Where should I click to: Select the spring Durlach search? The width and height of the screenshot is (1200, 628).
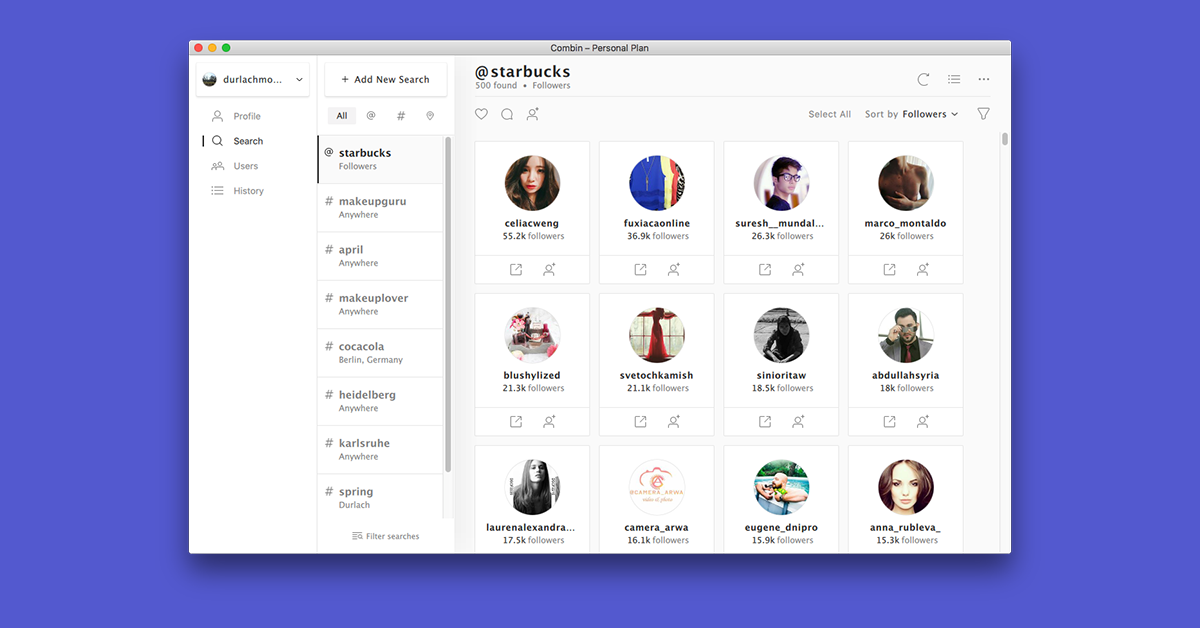381,497
